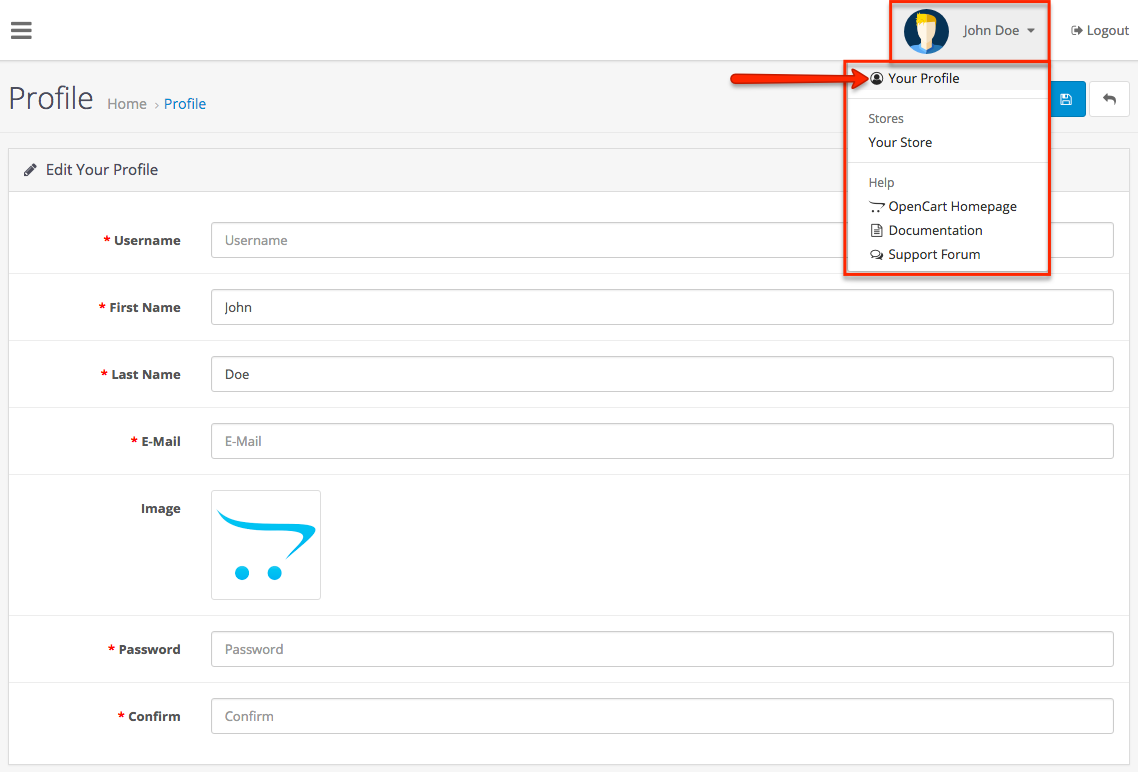Open the hamburger navigation menu
Viewport: 1138px width, 772px height.
(21, 30)
